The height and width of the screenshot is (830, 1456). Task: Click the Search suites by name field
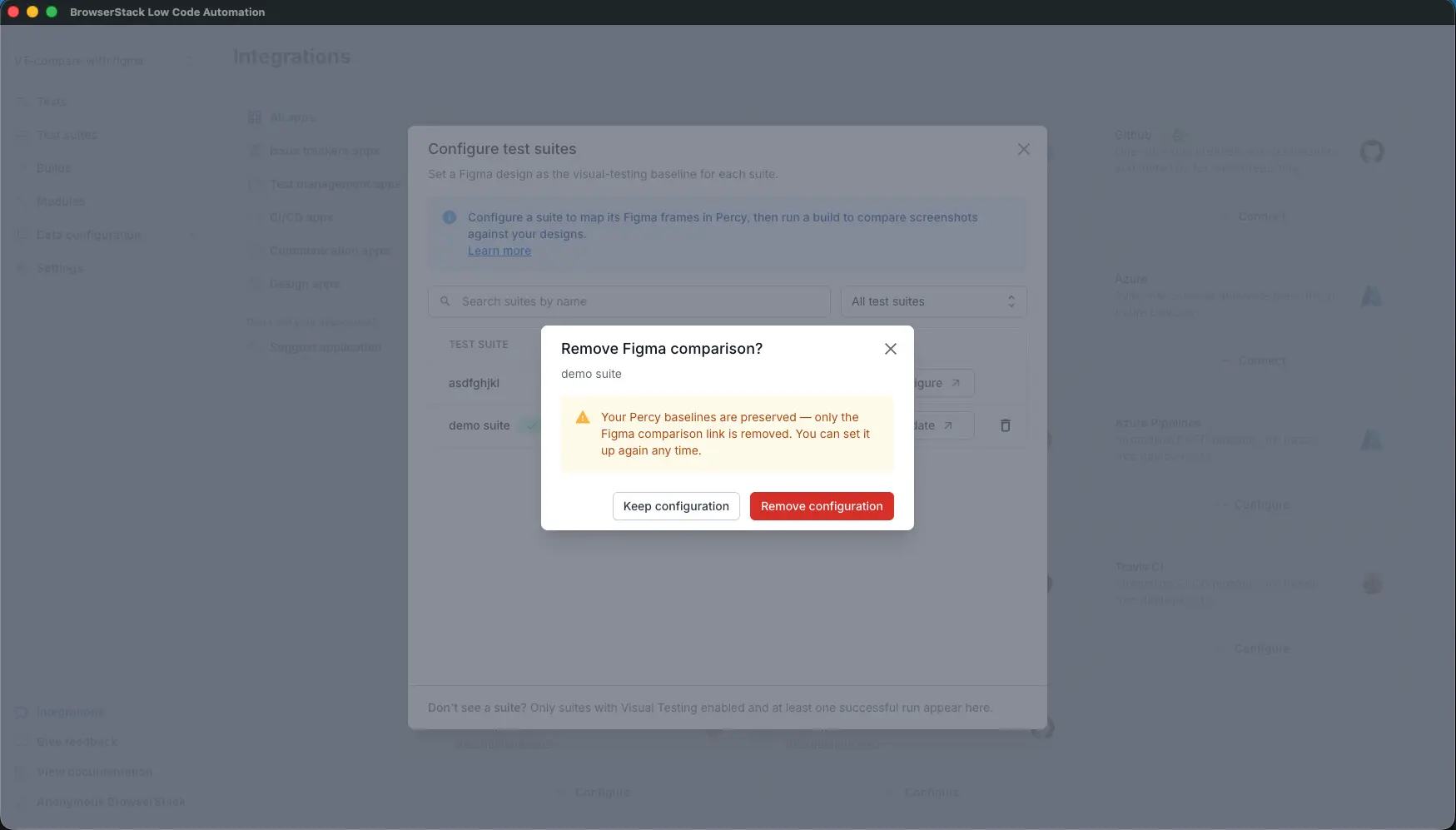coord(629,301)
